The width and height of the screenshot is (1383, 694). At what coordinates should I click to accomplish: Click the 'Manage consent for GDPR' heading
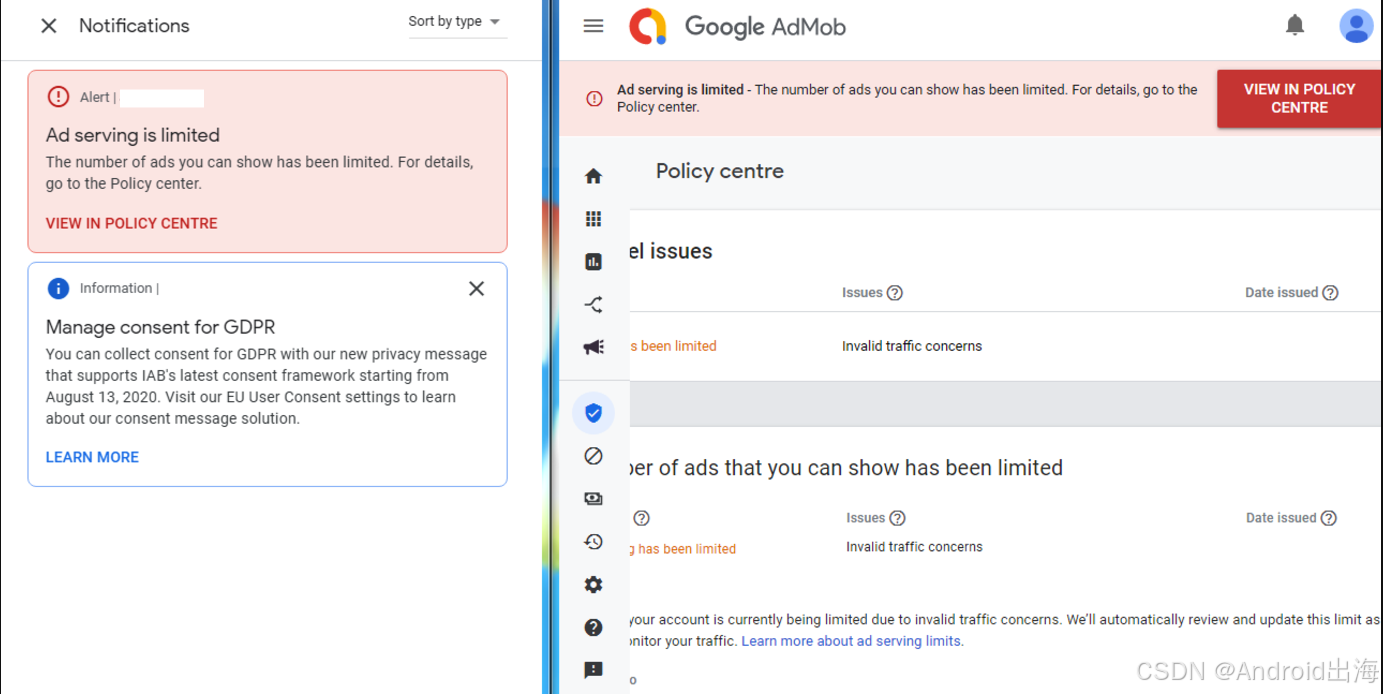(x=160, y=327)
